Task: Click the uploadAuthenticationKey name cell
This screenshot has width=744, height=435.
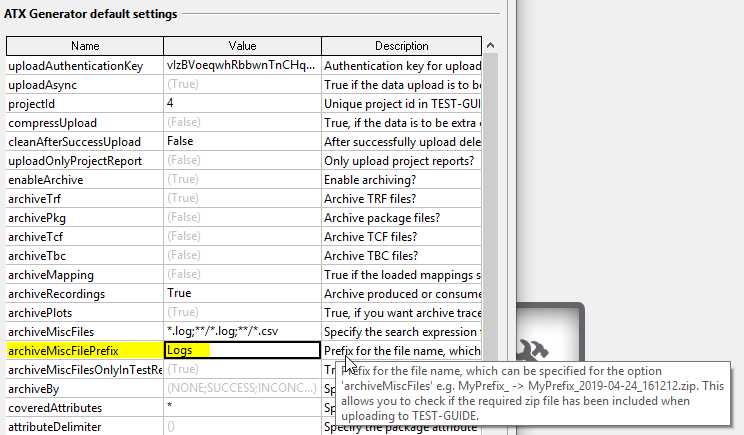Action: 85,65
